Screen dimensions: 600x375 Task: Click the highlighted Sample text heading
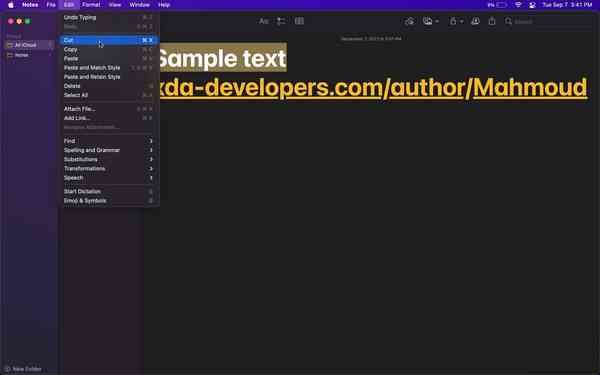tap(223, 59)
